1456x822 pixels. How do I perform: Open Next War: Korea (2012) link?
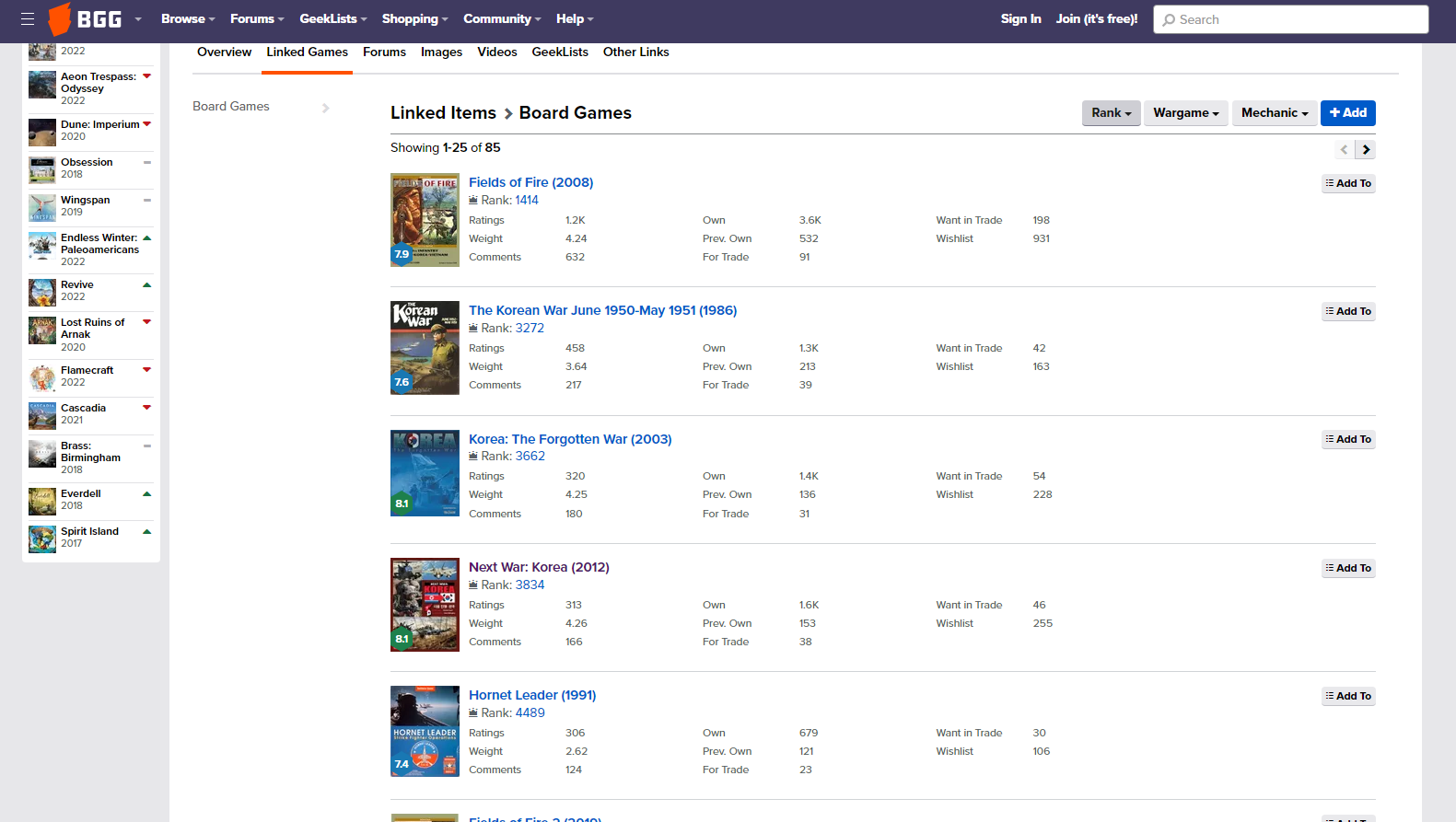click(539, 567)
